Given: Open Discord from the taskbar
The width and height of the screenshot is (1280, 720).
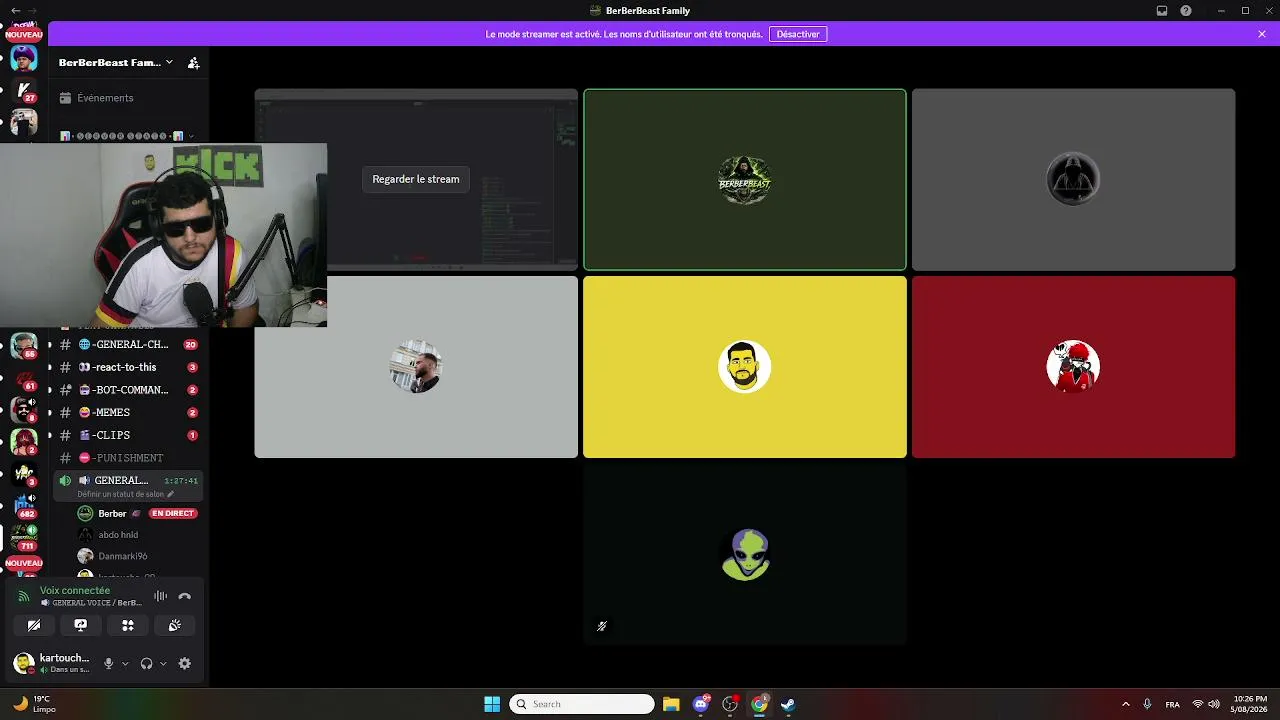Looking at the screenshot, I should (x=701, y=704).
